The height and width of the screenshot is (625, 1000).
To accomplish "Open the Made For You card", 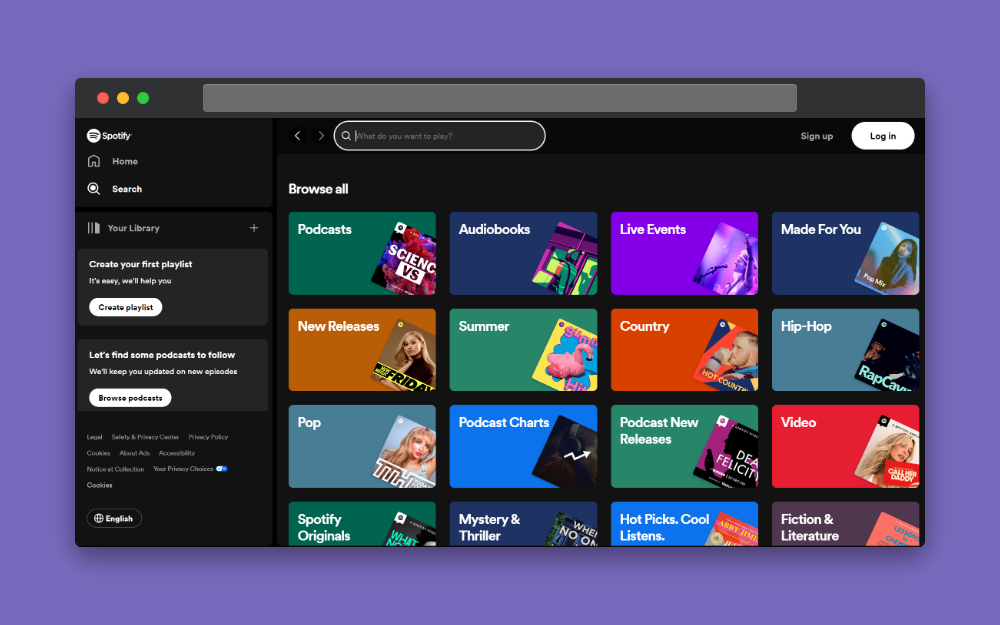I will pyautogui.click(x=846, y=253).
